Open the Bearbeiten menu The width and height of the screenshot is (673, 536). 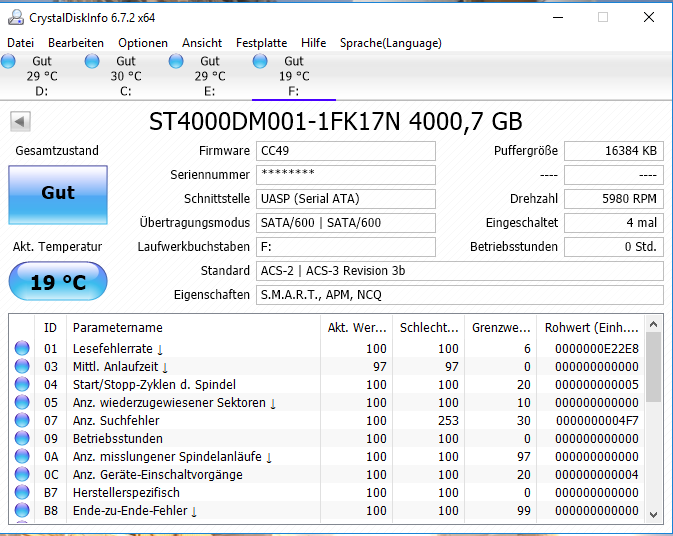coord(76,43)
